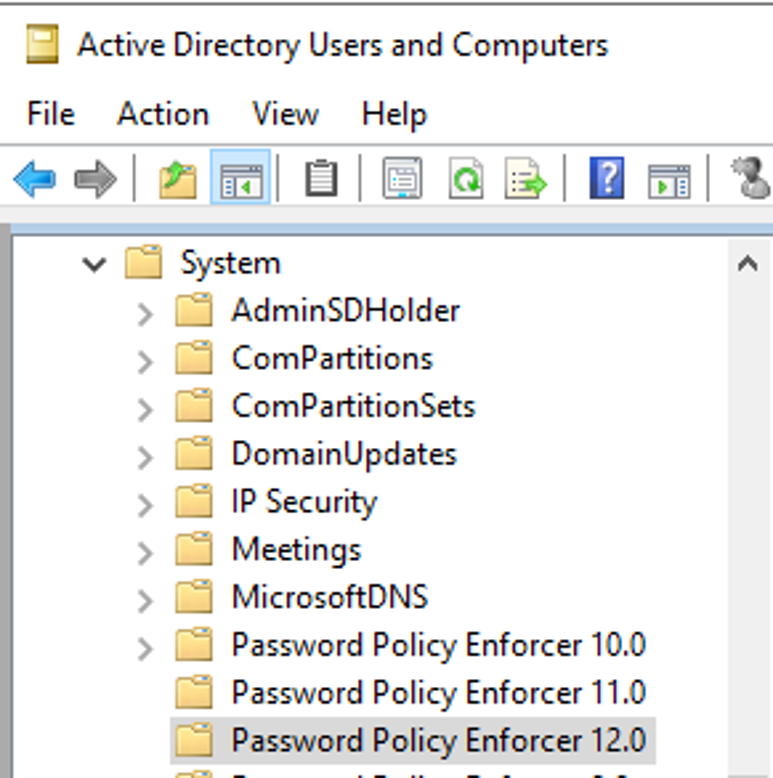Select the System tree label
The height and width of the screenshot is (778, 773).
point(231,263)
